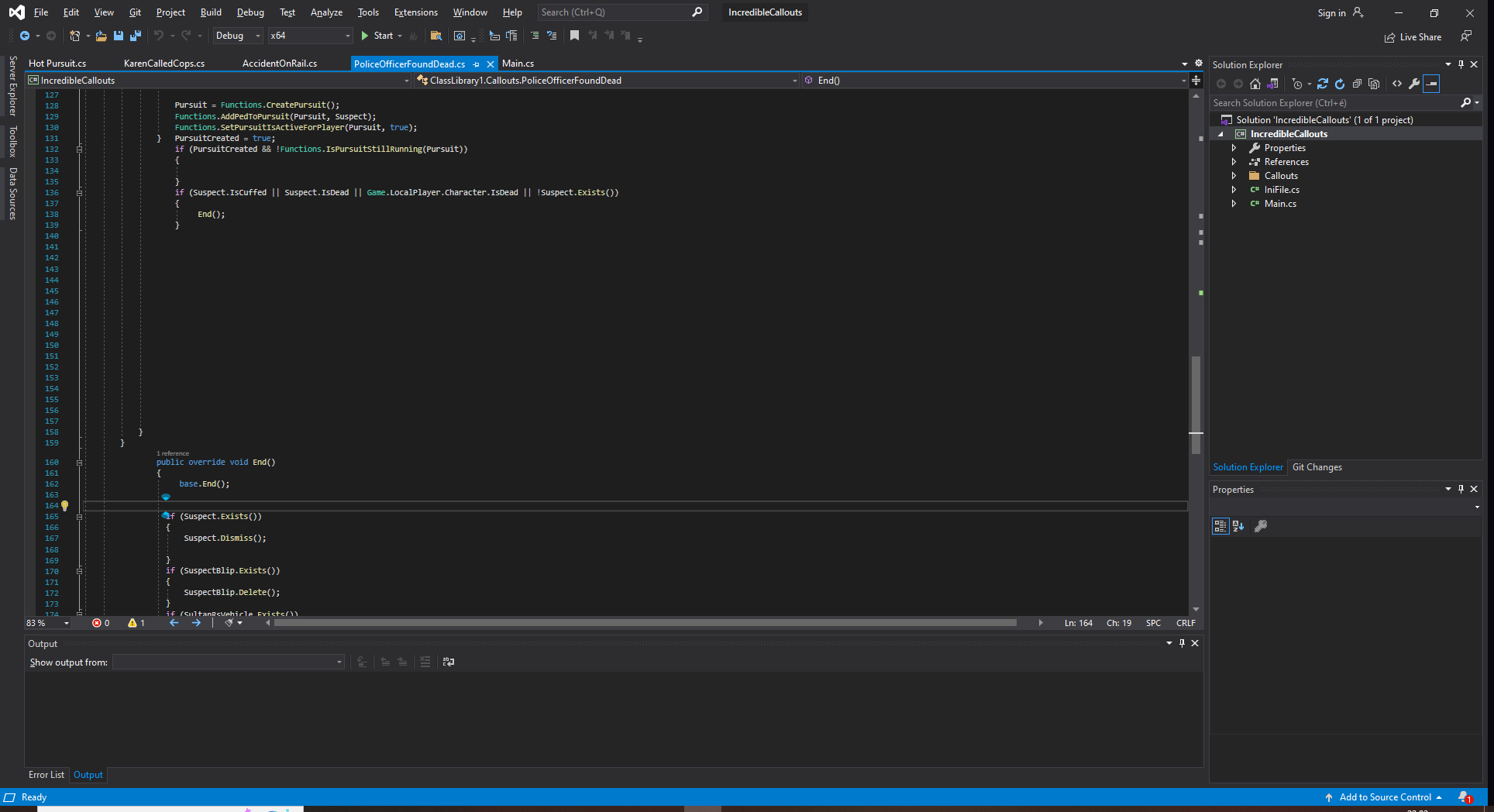
Task: Open lightbulb quick actions on line 164
Action: point(65,505)
